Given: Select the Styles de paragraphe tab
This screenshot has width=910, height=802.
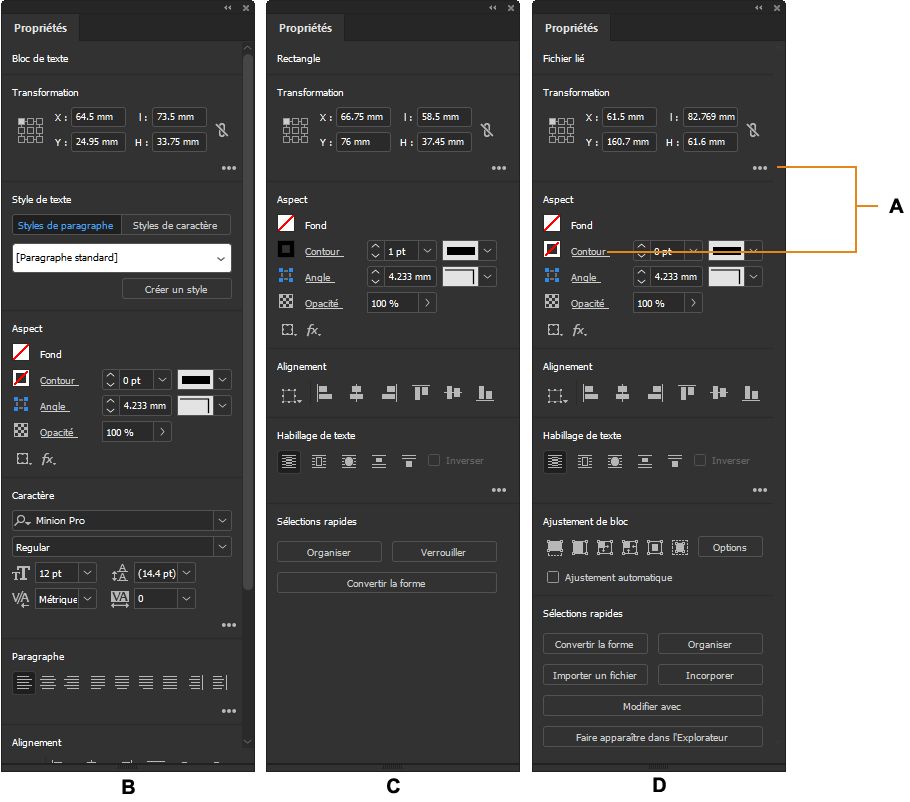Looking at the screenshot, I should [x=66, y=225].
